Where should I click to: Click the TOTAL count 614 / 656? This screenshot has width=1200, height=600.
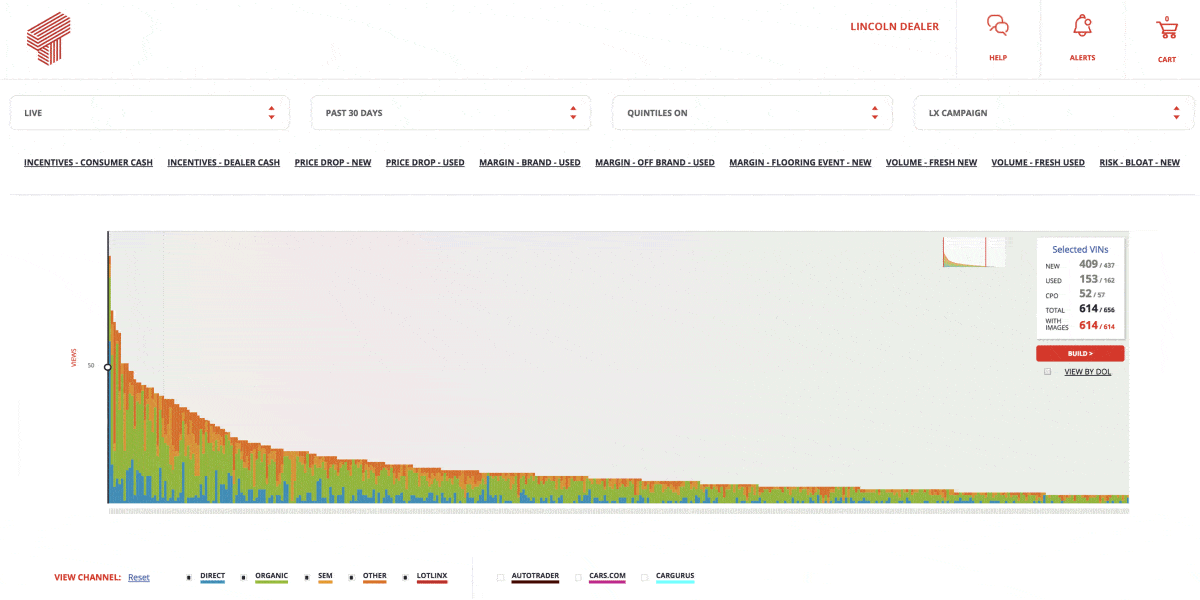pos(1096,309)
